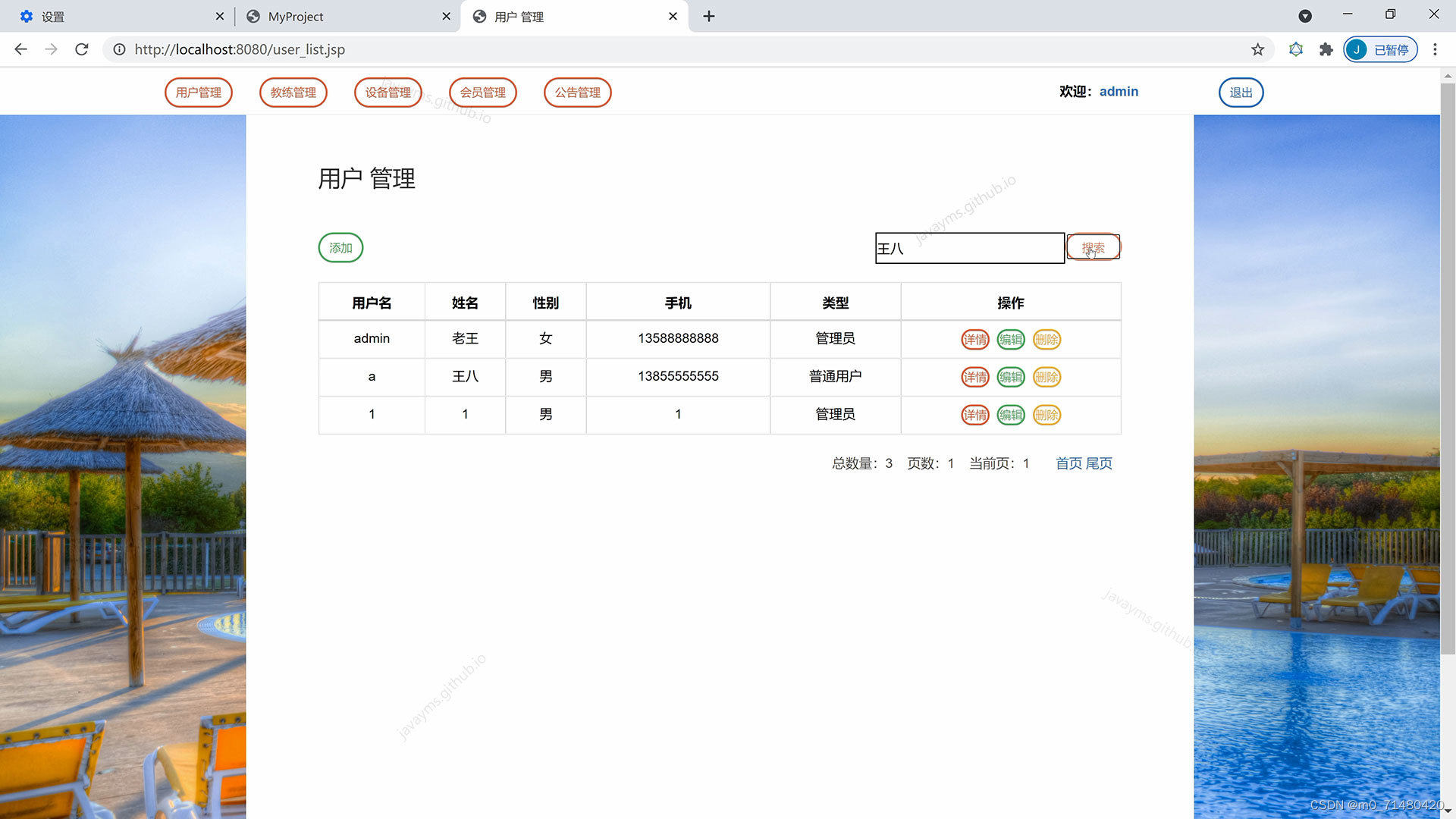Screen dimensions: 1456x819
Task: Close the 用户 管理 tab
Action: (673, 16)
